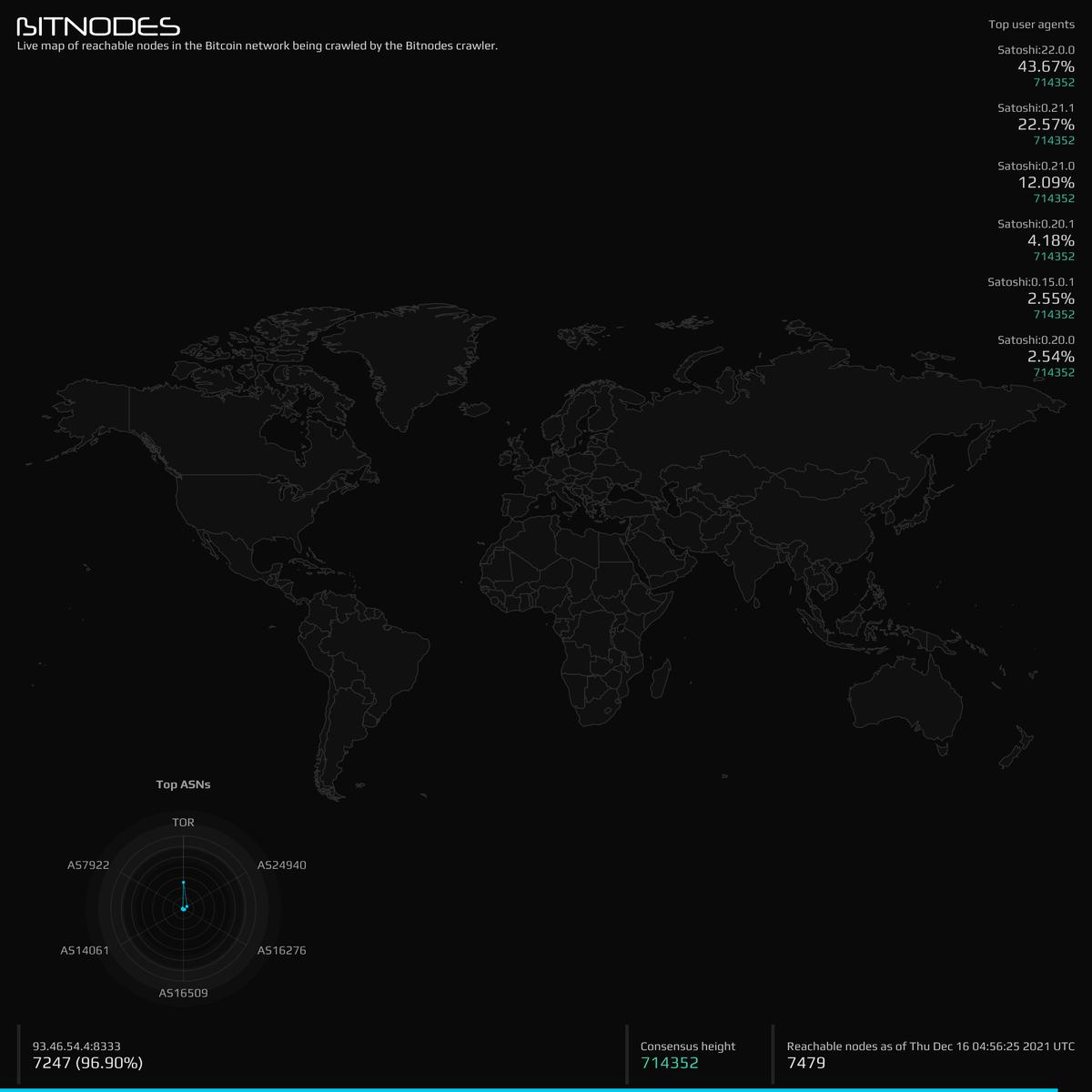This screenshot has width=1092, height=1092.
Task: Click the cyan progress bar at the bottom
Action: click(x=546, y=1089)
